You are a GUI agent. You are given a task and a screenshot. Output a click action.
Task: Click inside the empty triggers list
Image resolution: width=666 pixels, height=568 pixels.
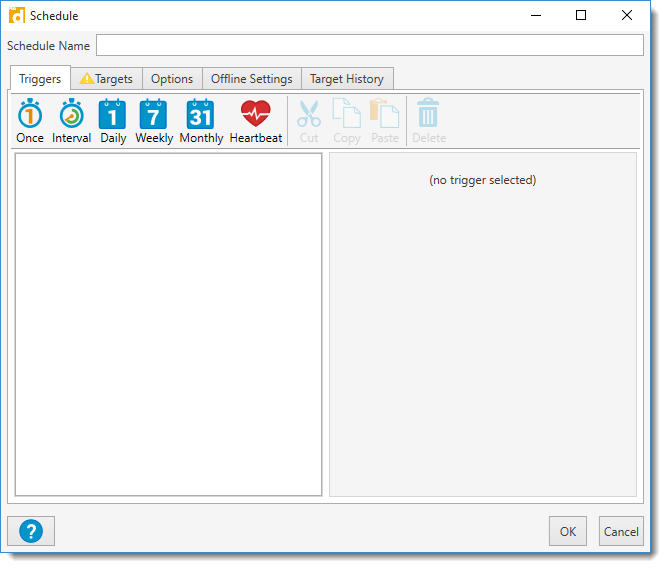point(168,323)
